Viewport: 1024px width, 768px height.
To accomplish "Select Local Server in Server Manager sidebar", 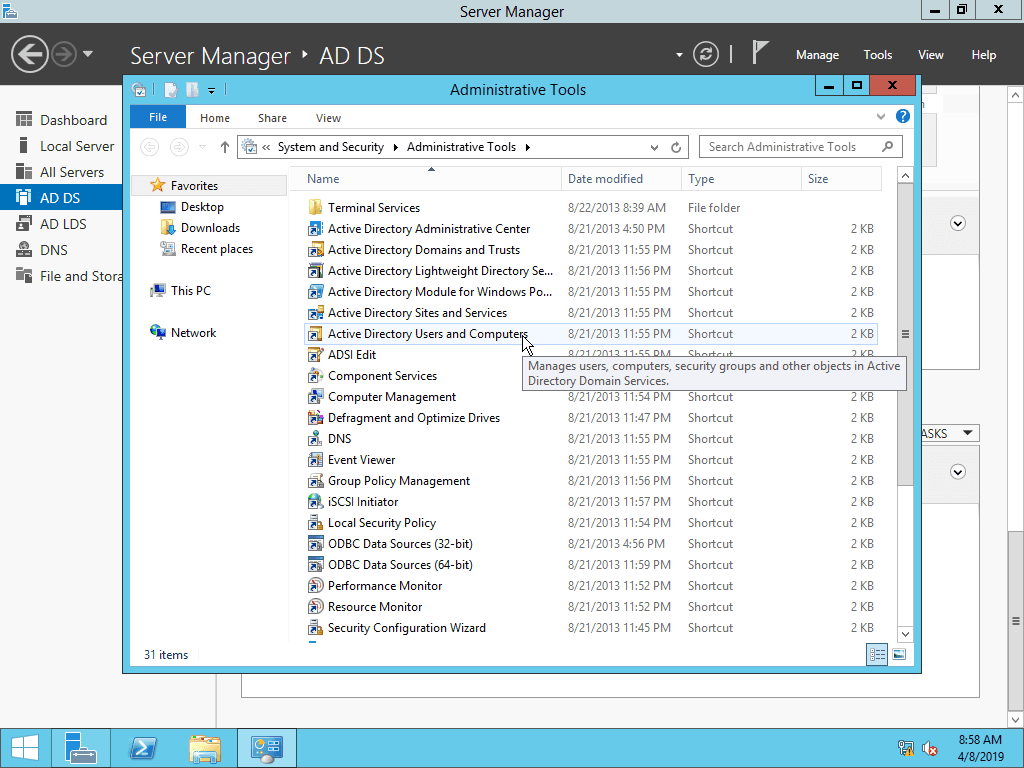I will [61, 146].
